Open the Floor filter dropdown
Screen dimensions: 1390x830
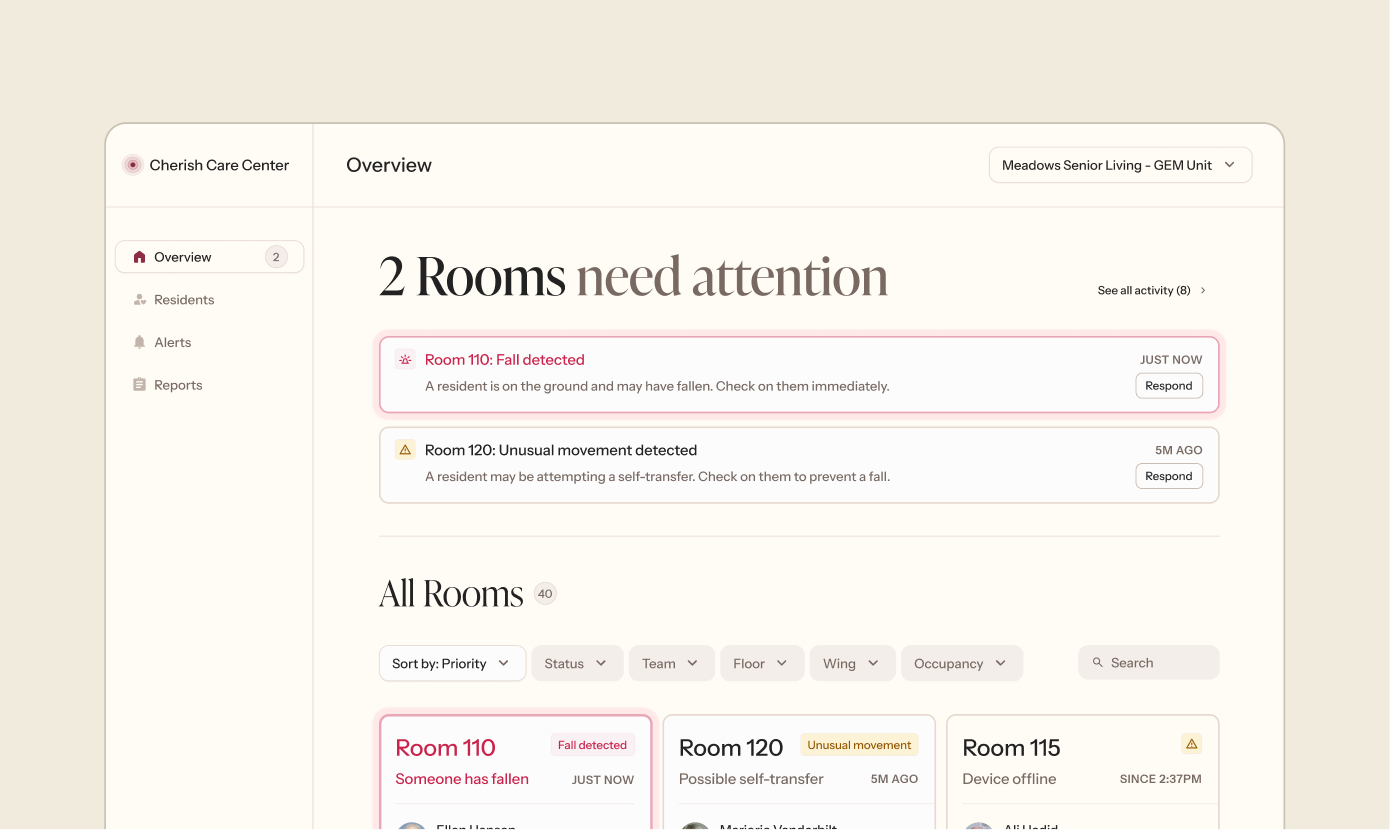[x=762, y=663]
